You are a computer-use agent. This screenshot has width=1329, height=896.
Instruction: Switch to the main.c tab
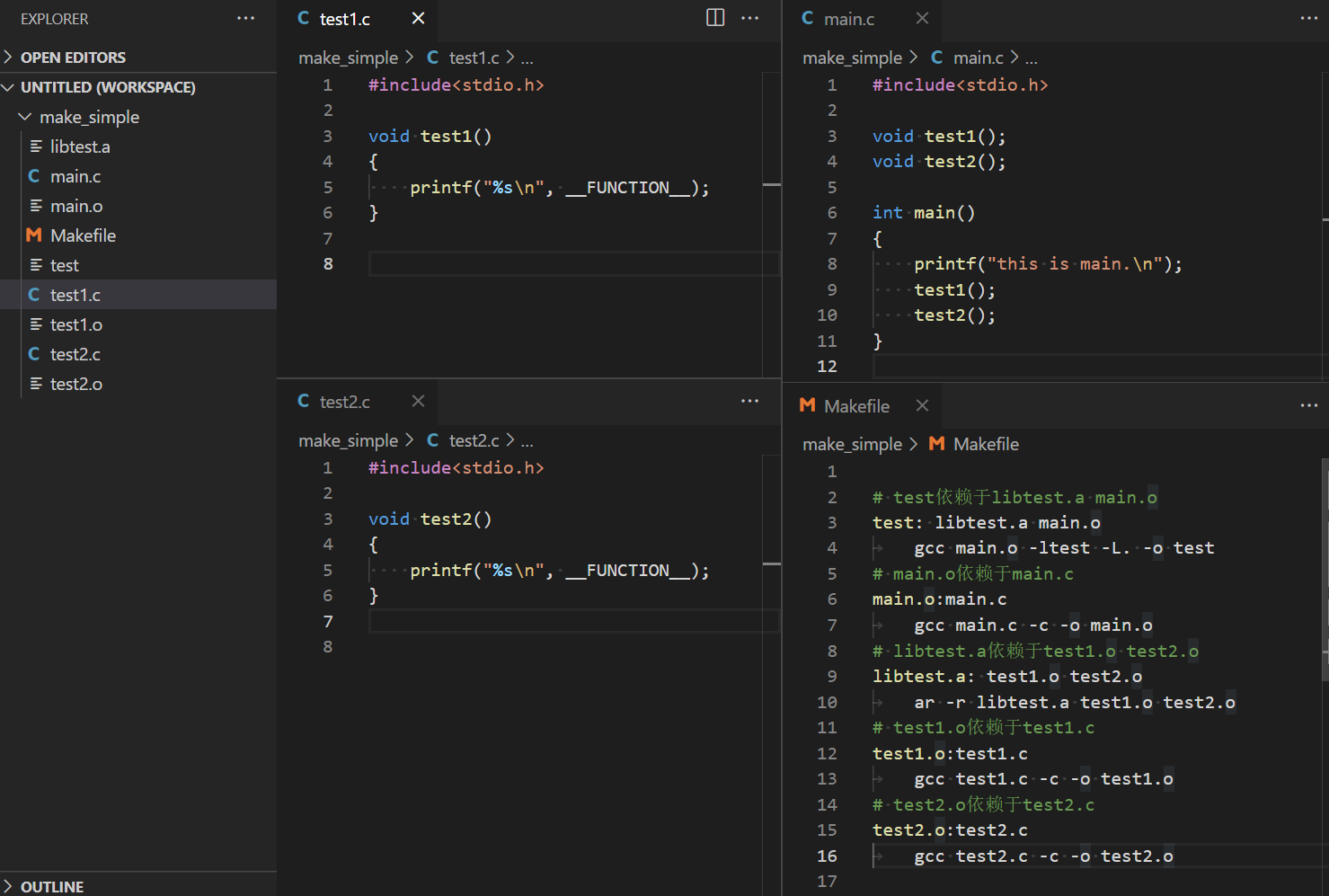[848, 19]
